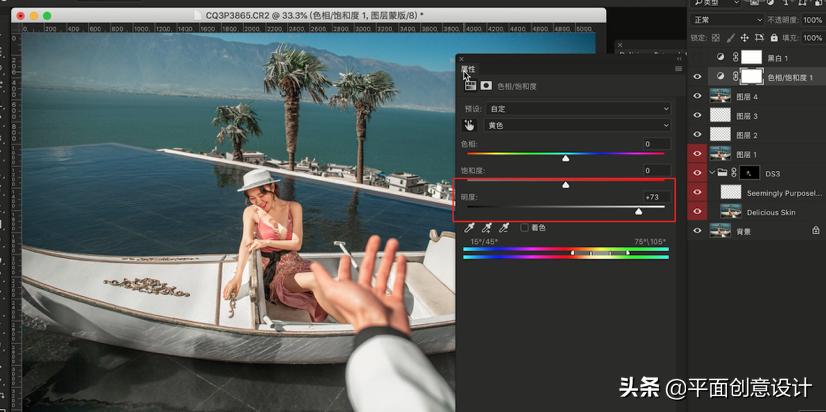The width and height of the screenshot is (826, 412).
Task: Hide the 图层 4 layer
Action: (x=697, y=97)
